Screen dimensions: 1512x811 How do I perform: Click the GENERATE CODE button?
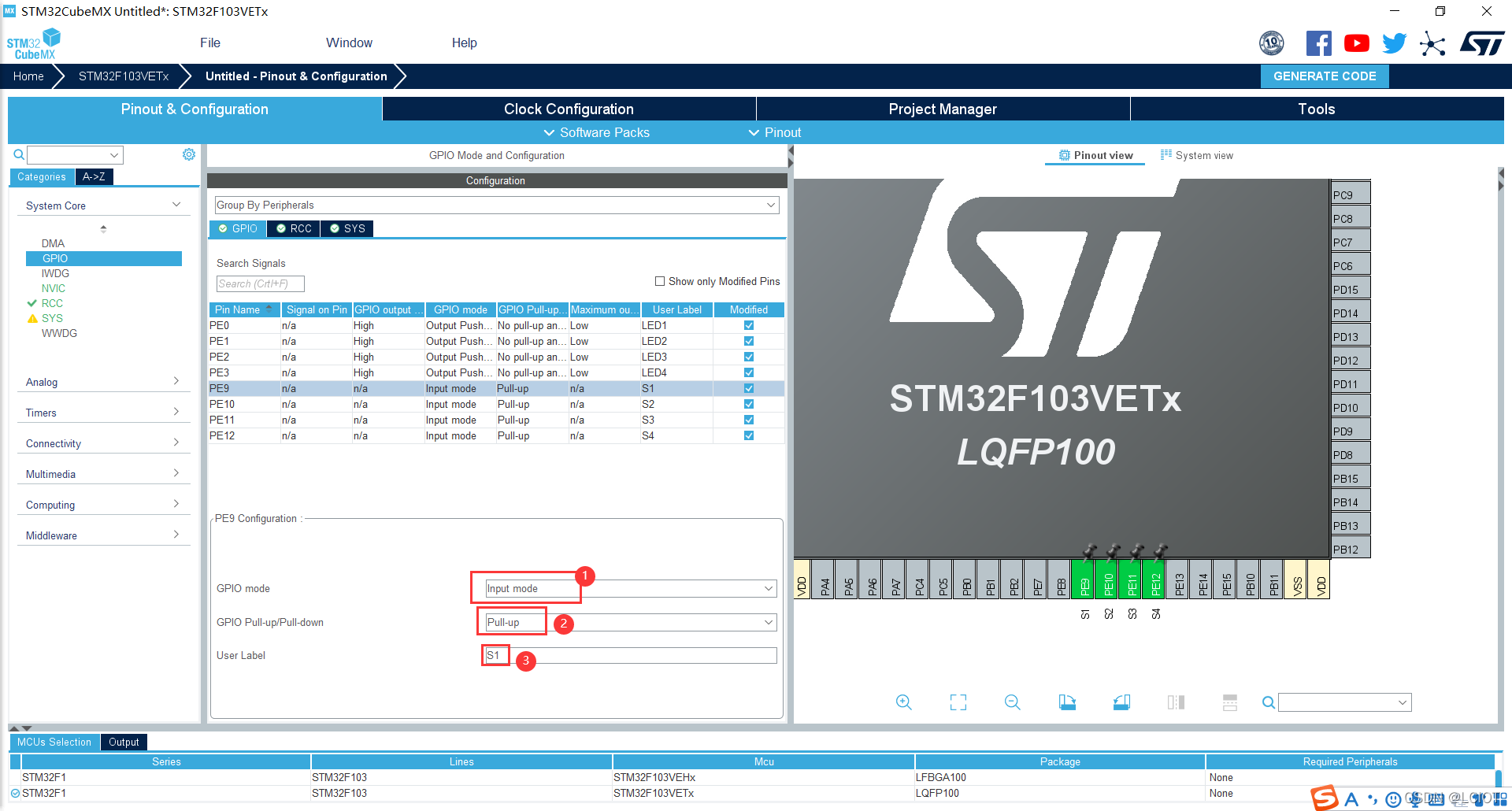[x=1325, y=76]
